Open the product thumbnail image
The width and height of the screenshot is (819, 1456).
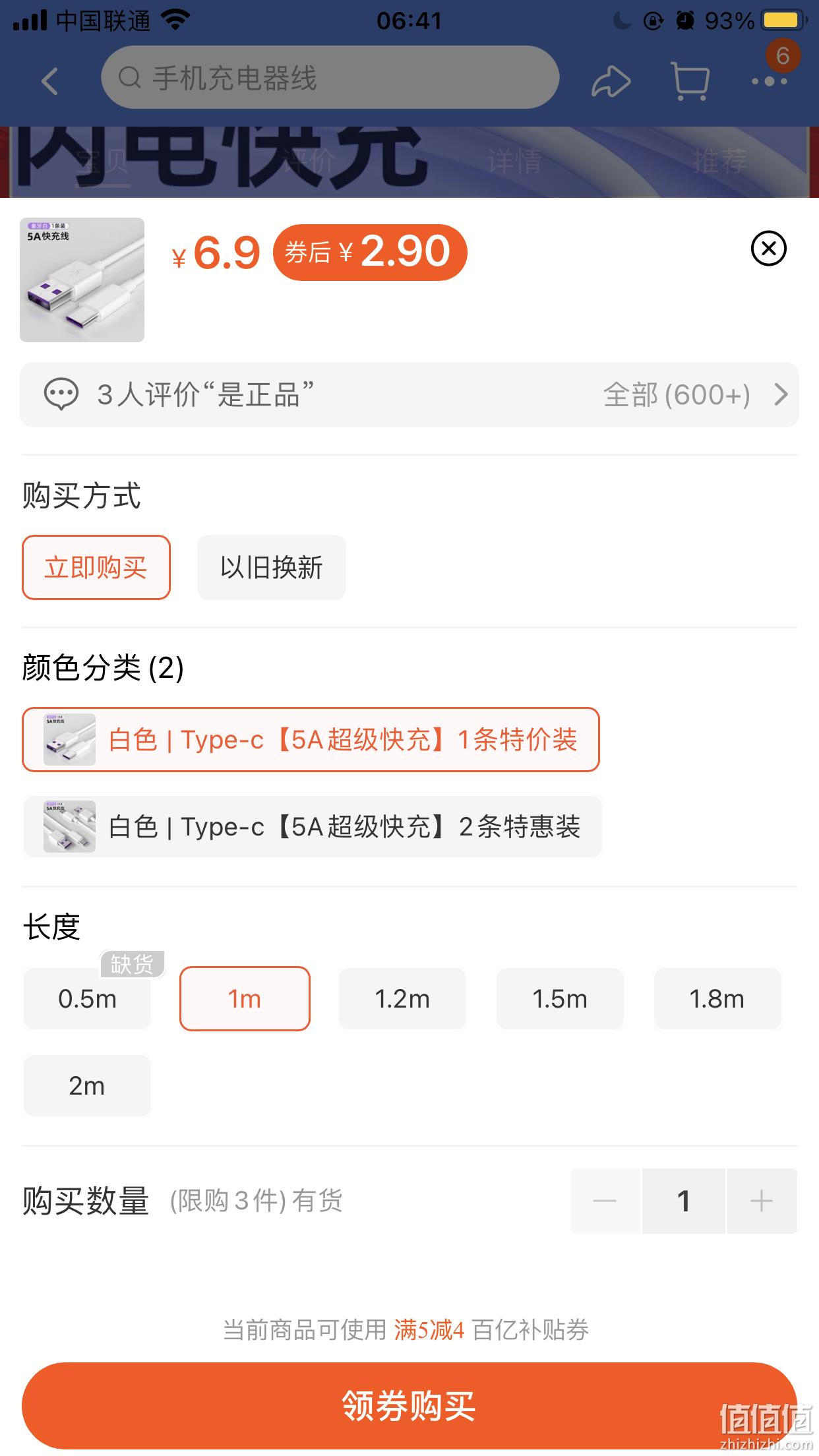tap(82, 280)
